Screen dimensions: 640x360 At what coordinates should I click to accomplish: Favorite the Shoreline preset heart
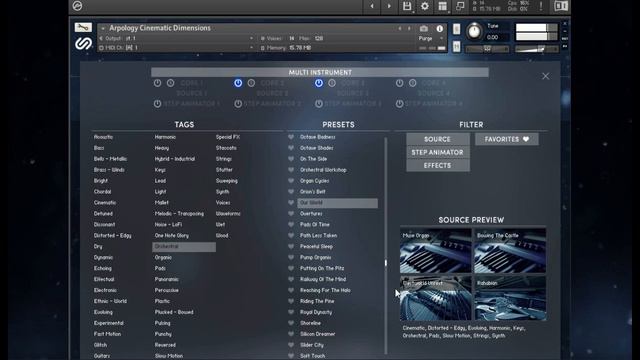[291, 323]
